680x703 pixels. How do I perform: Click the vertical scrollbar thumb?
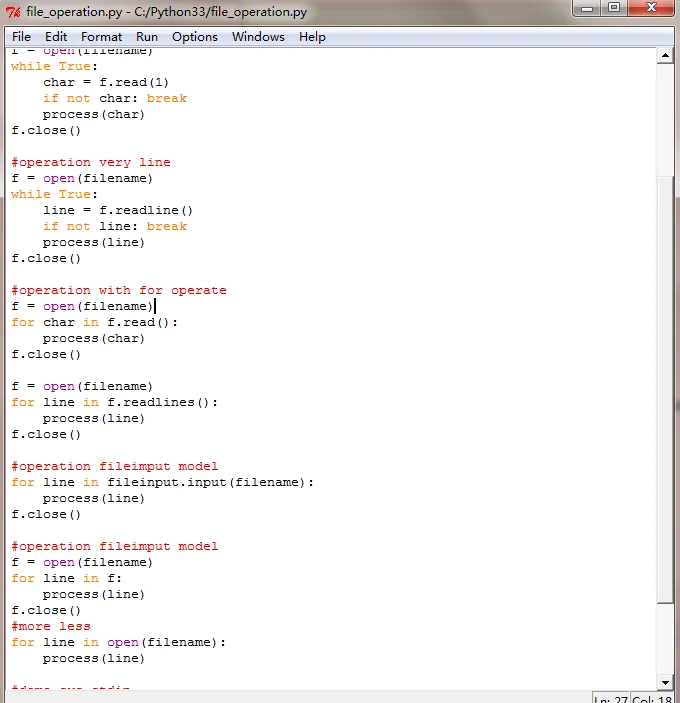(665, 390)
